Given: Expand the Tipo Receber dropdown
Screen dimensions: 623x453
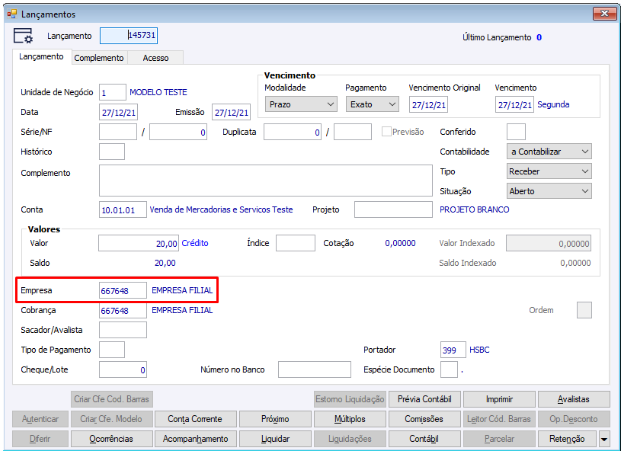Looking at the screenshot, I should [549, 171].
